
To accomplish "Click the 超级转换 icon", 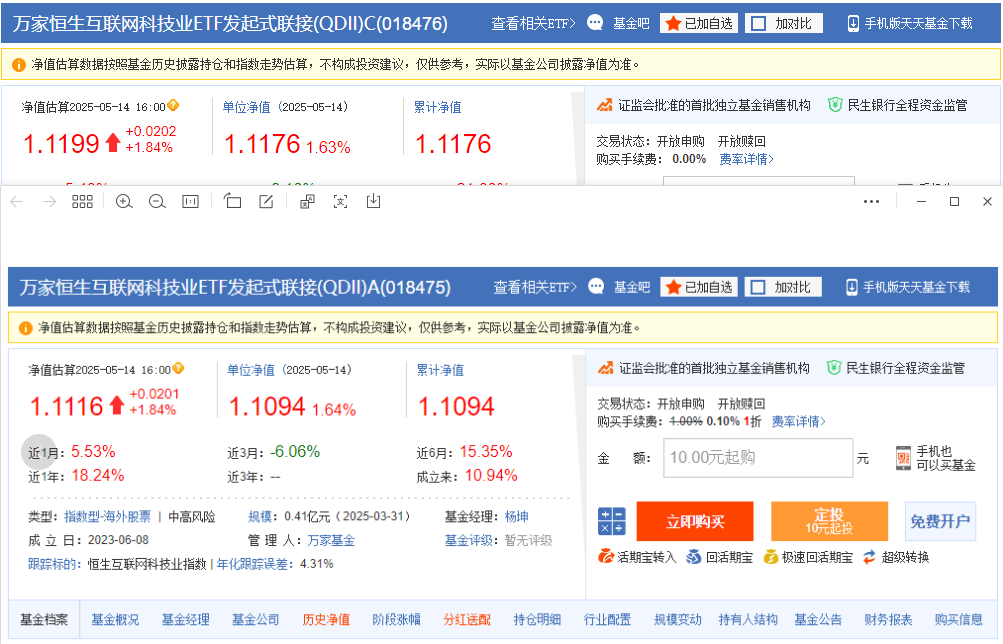I will [x=869, y=556].
